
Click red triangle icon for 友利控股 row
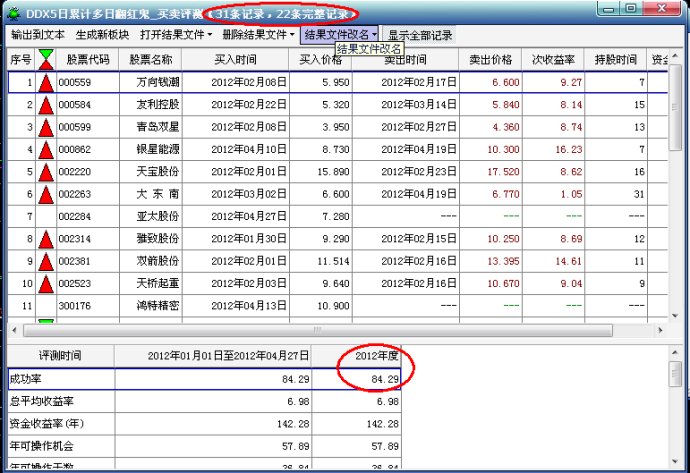coord(46,105)
